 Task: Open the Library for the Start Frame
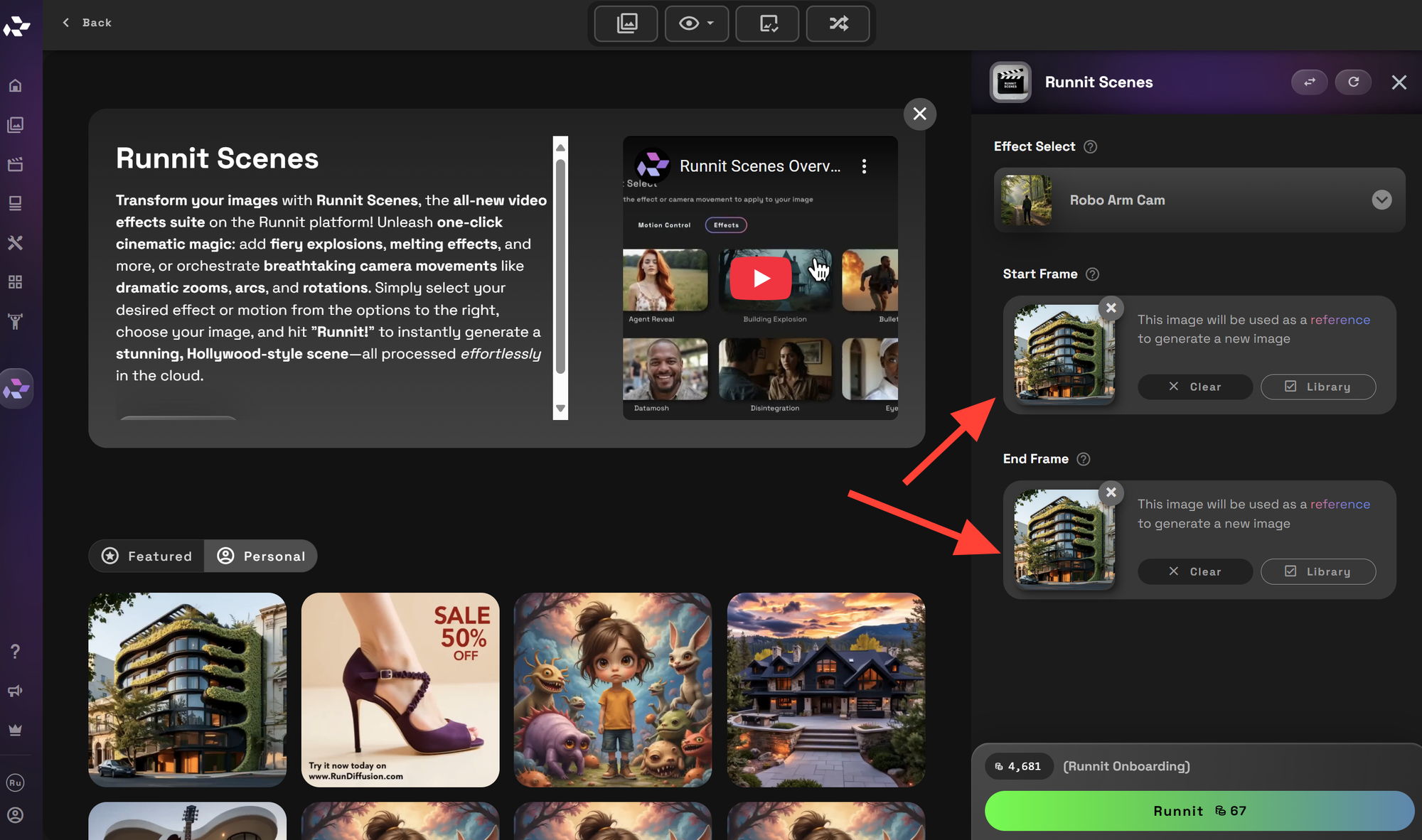(1317, 387)
